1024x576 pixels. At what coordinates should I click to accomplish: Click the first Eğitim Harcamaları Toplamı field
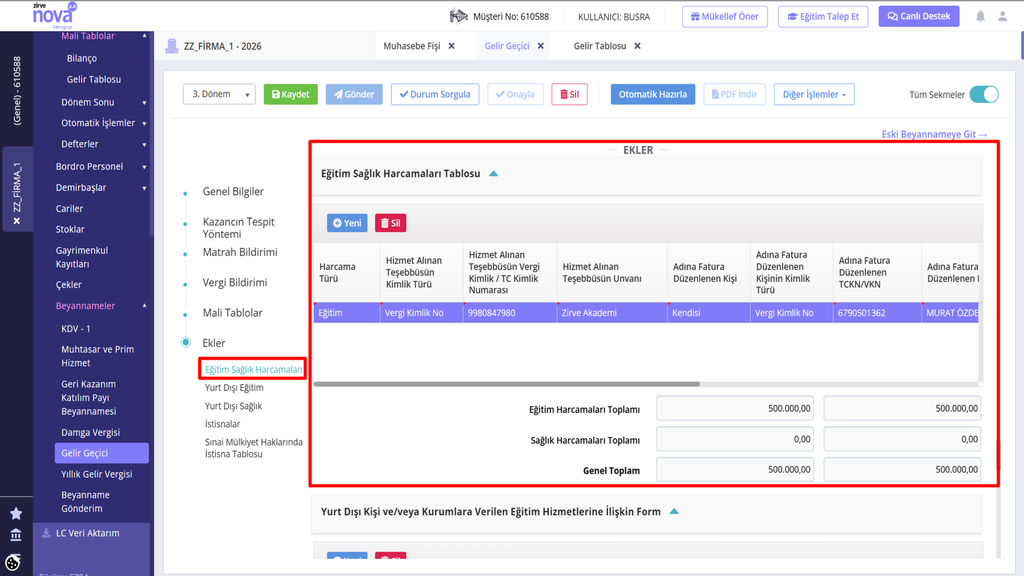pos(735,409)
